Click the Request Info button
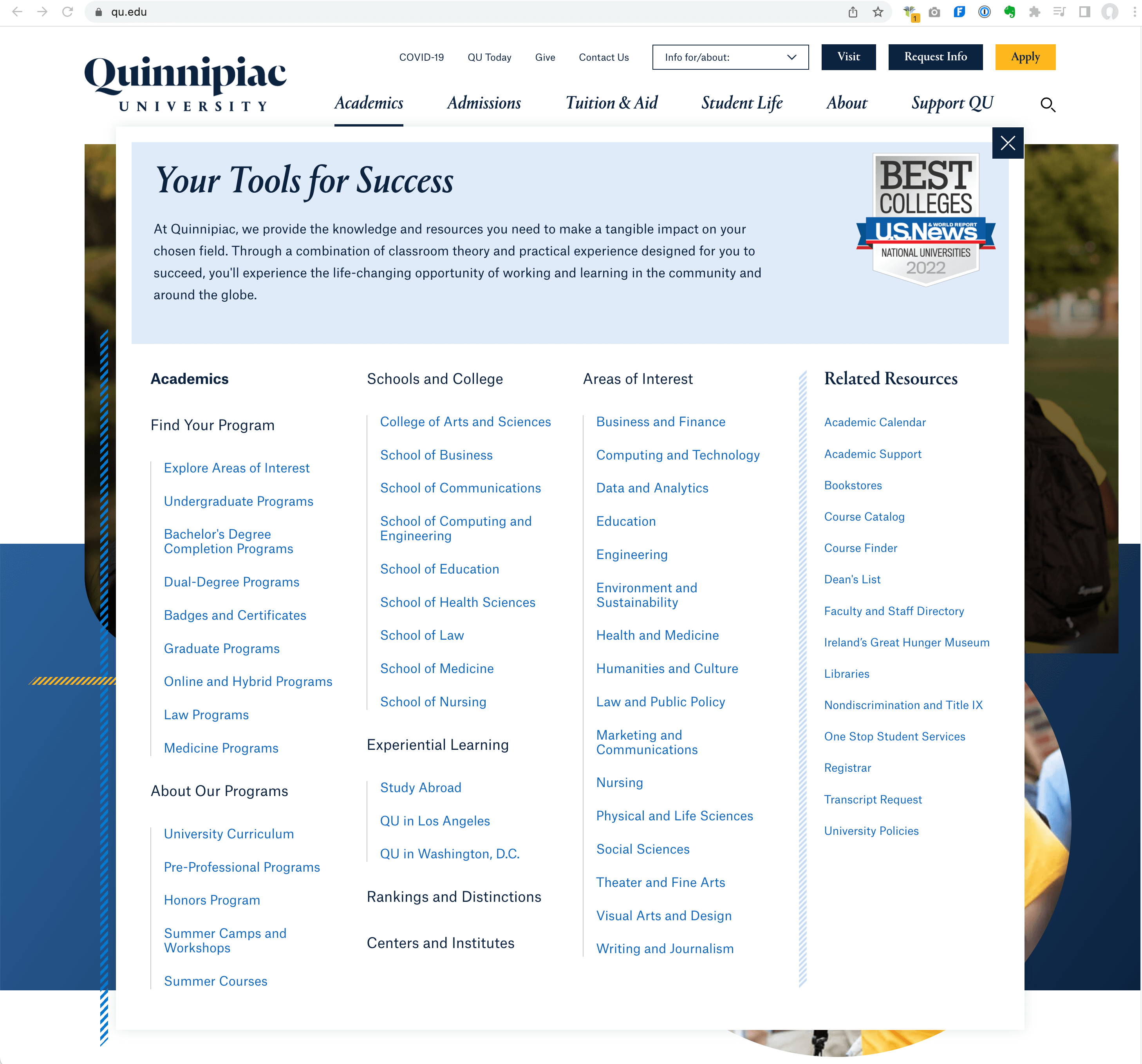Image resolution: width=1142 pixels, height=1064 pixels. pyautogui.click(x=934, y=57)
